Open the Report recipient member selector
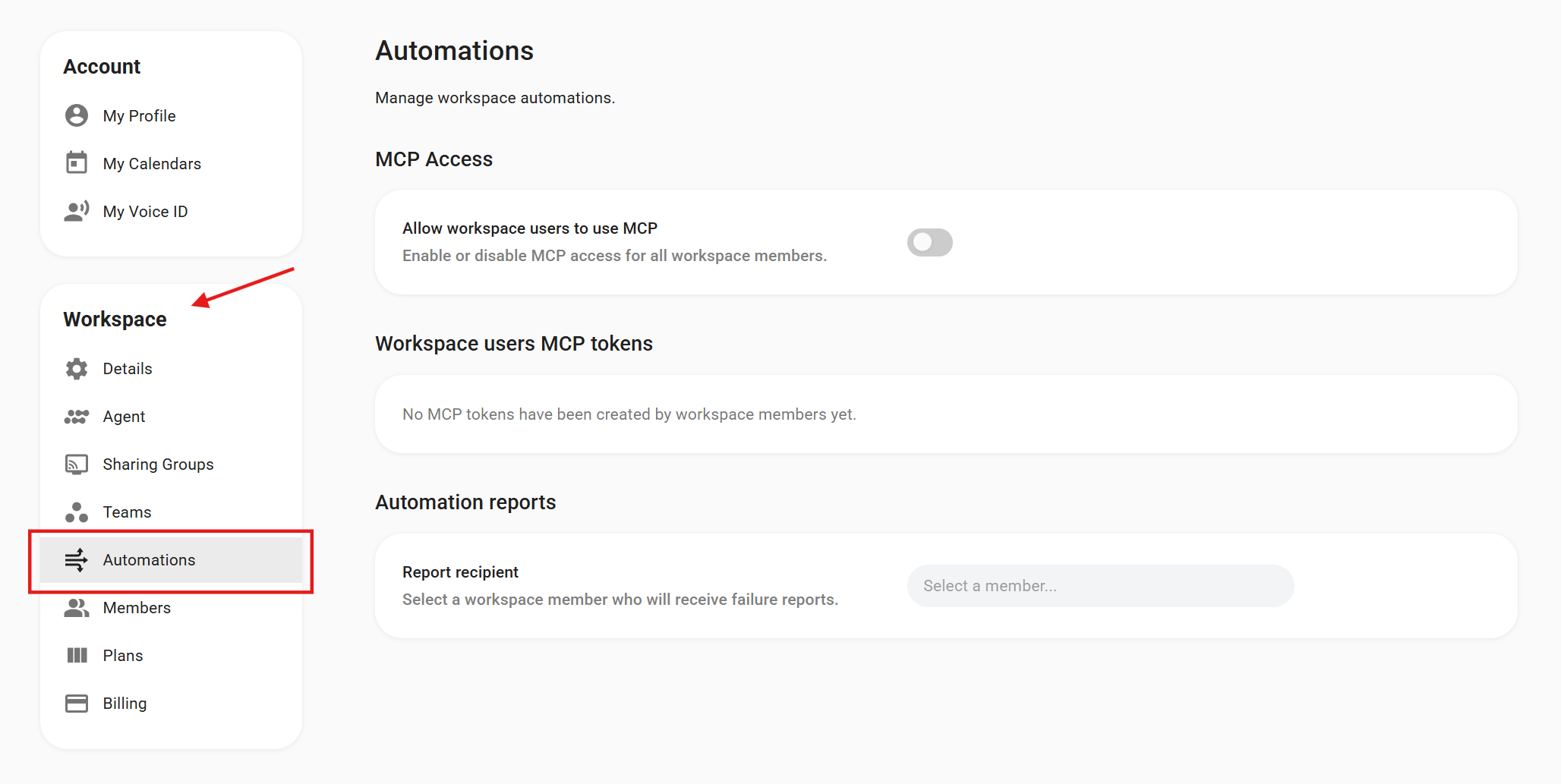1561x784 pixels. tap(1099, 586)
